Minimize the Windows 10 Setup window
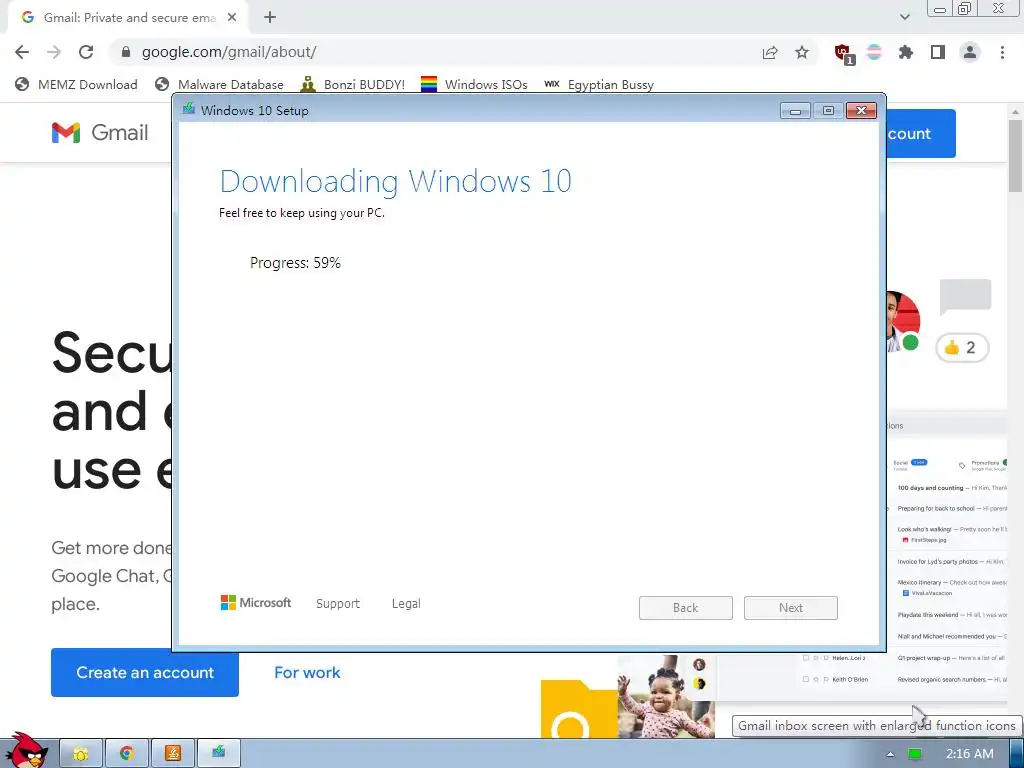The width and height of the screenshot is (1024, 768). [795, 111]
